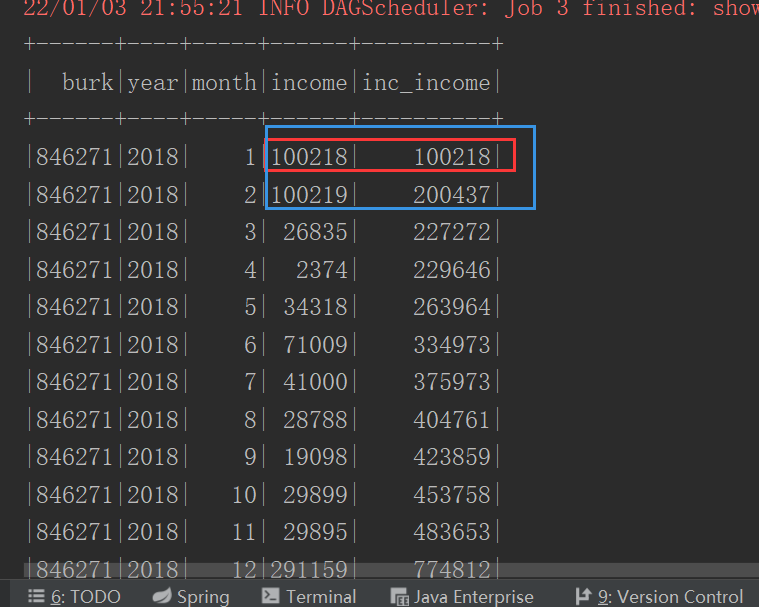Screen dimensions: 759x607
Task: Click month value 10
Action: [244, 495]
